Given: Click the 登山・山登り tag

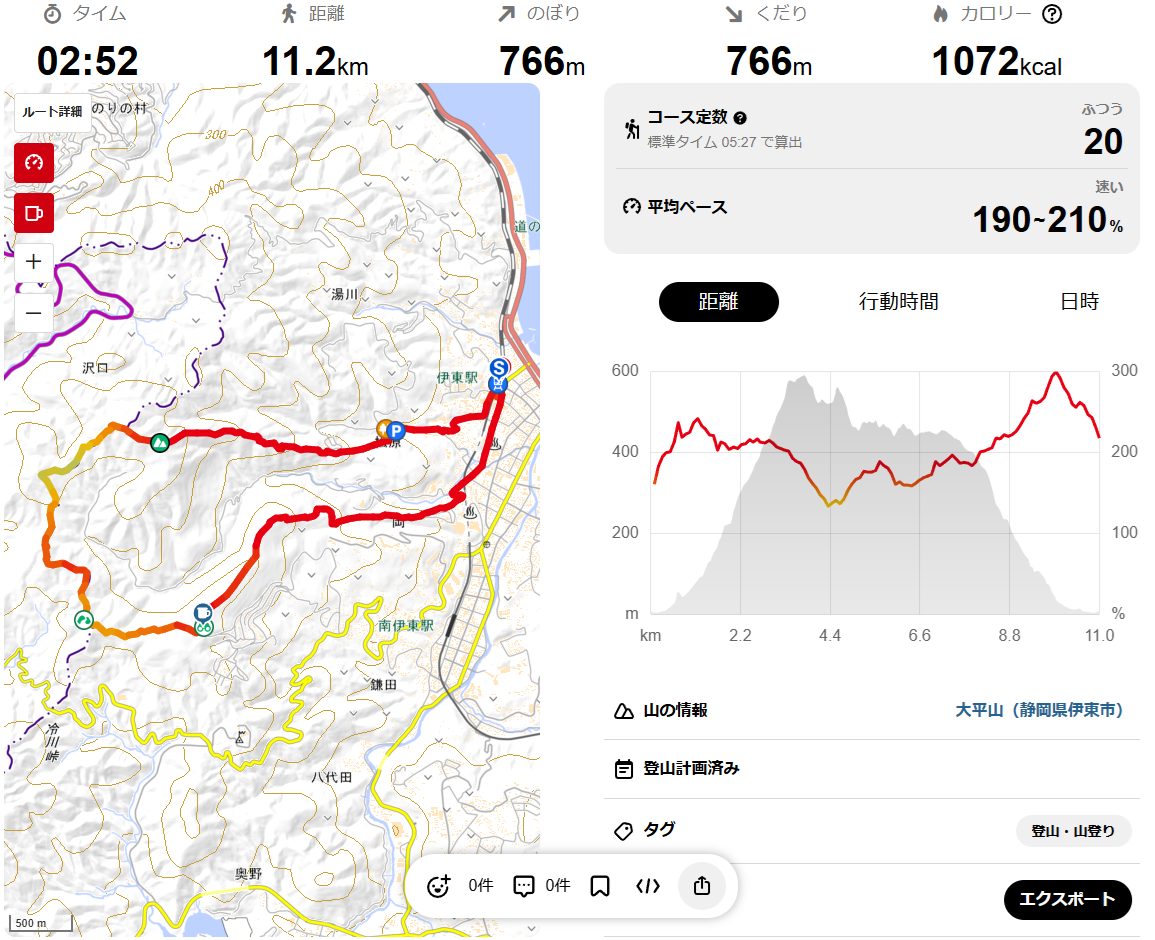Looking at the screenshot, I should (x=1073, y=831).
